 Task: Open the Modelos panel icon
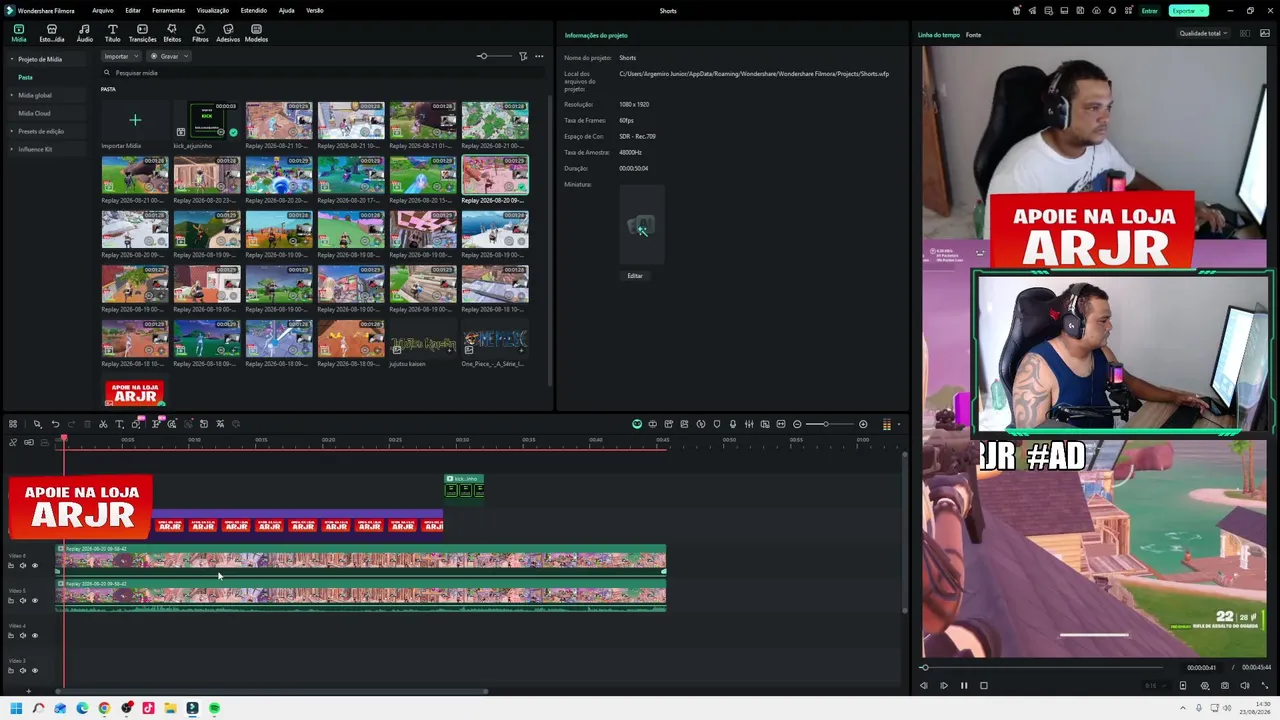257,33
